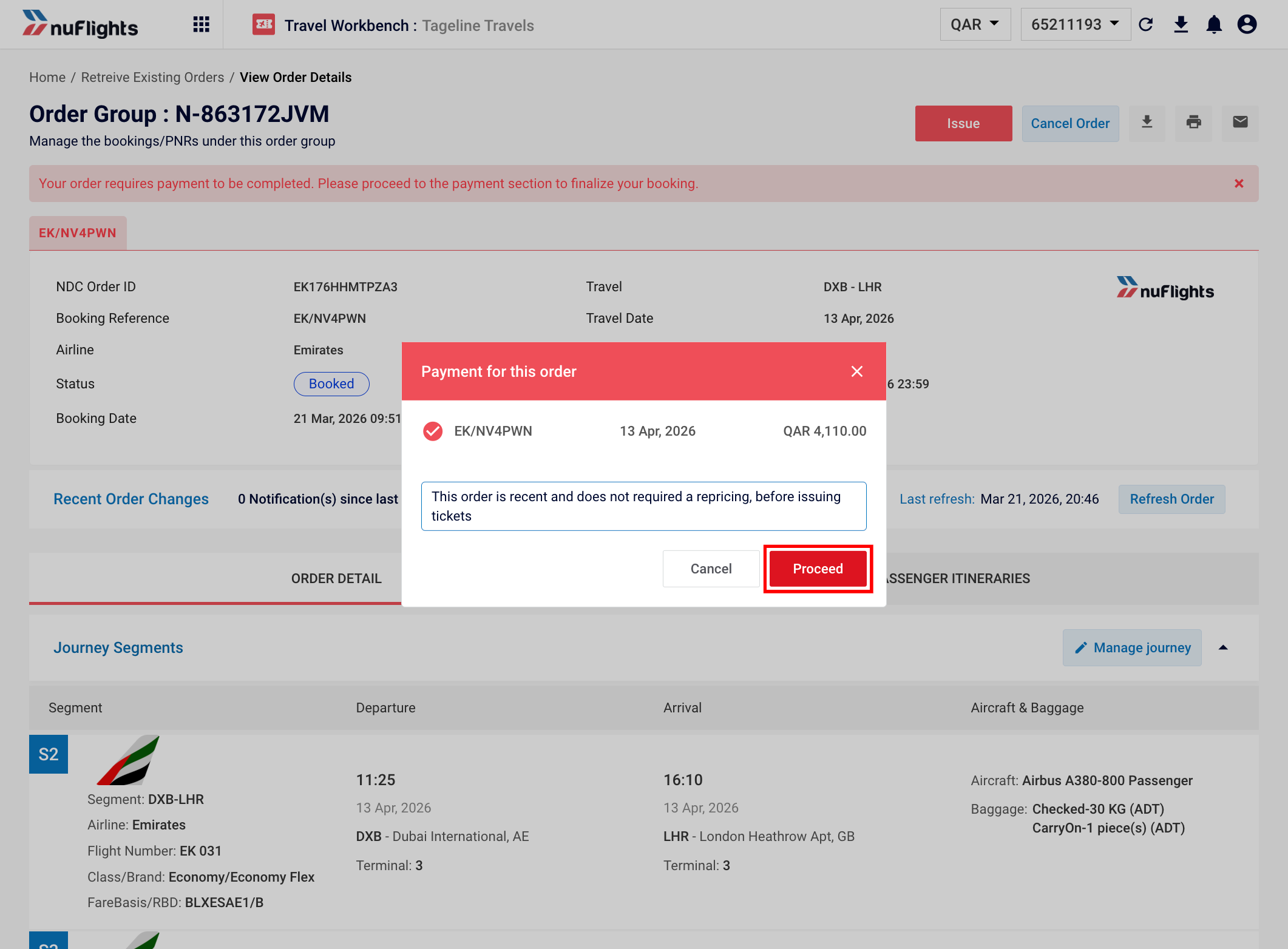Collapse the Journey Segments section
Viewport: 1288px width, 949px height.
(1223, 647)
